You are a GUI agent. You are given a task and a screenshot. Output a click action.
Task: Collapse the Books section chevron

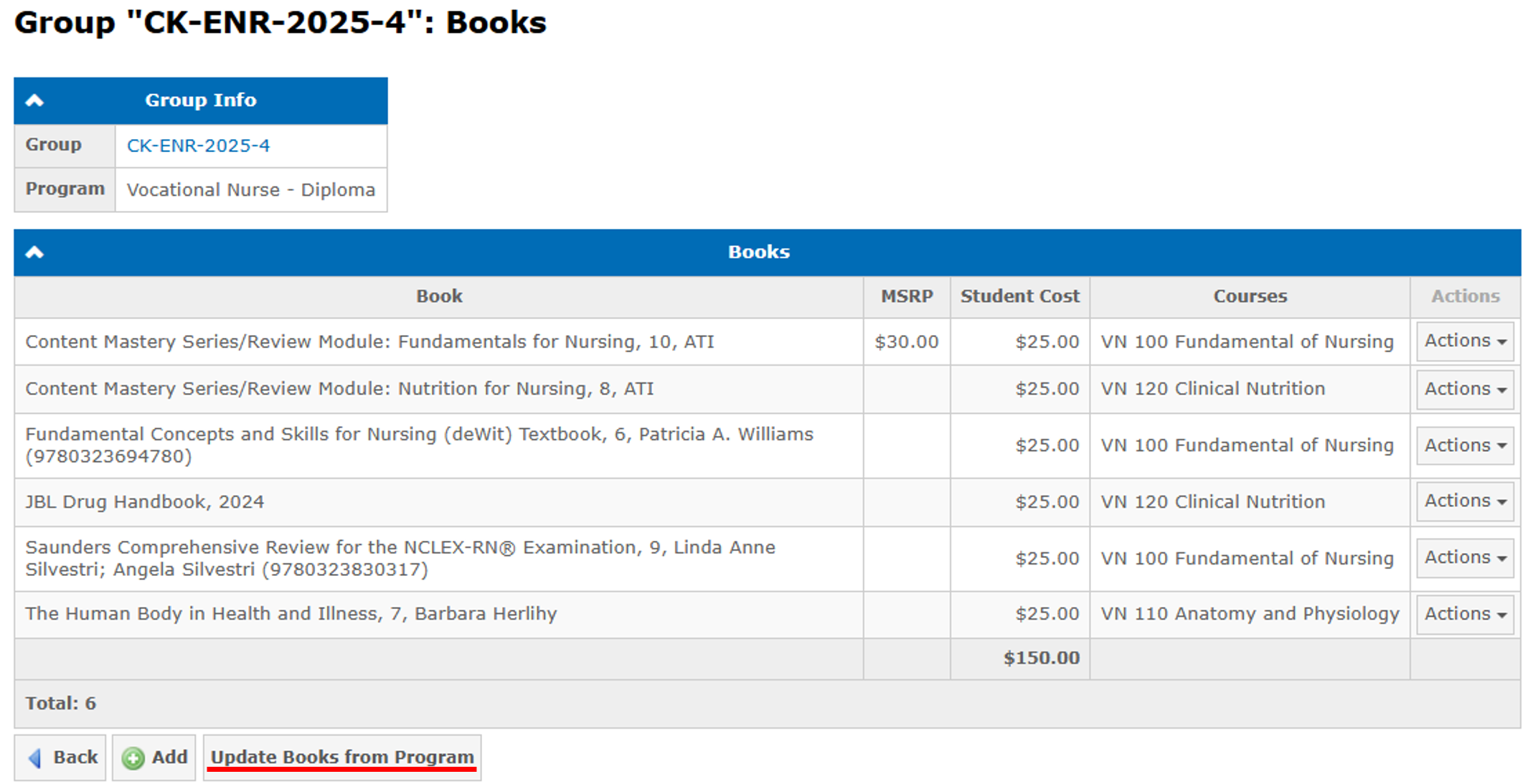(x=34, y=252)
